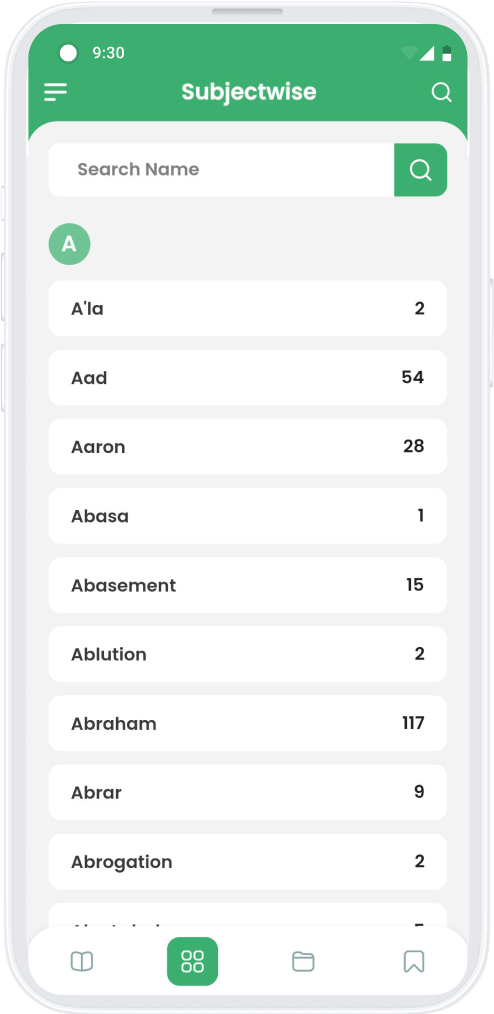494x1014 pixels.
Task: Open the bookmark tab icon
Action: tap(414, 962)
